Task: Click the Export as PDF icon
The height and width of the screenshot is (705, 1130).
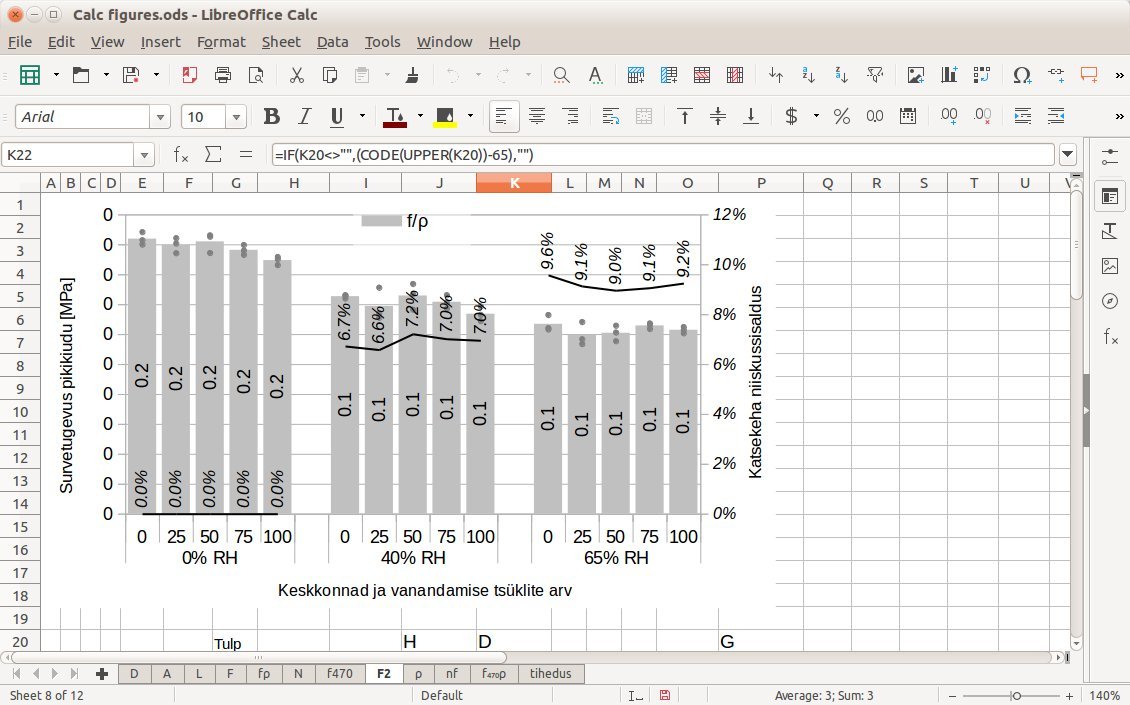Action: (190, 75)
